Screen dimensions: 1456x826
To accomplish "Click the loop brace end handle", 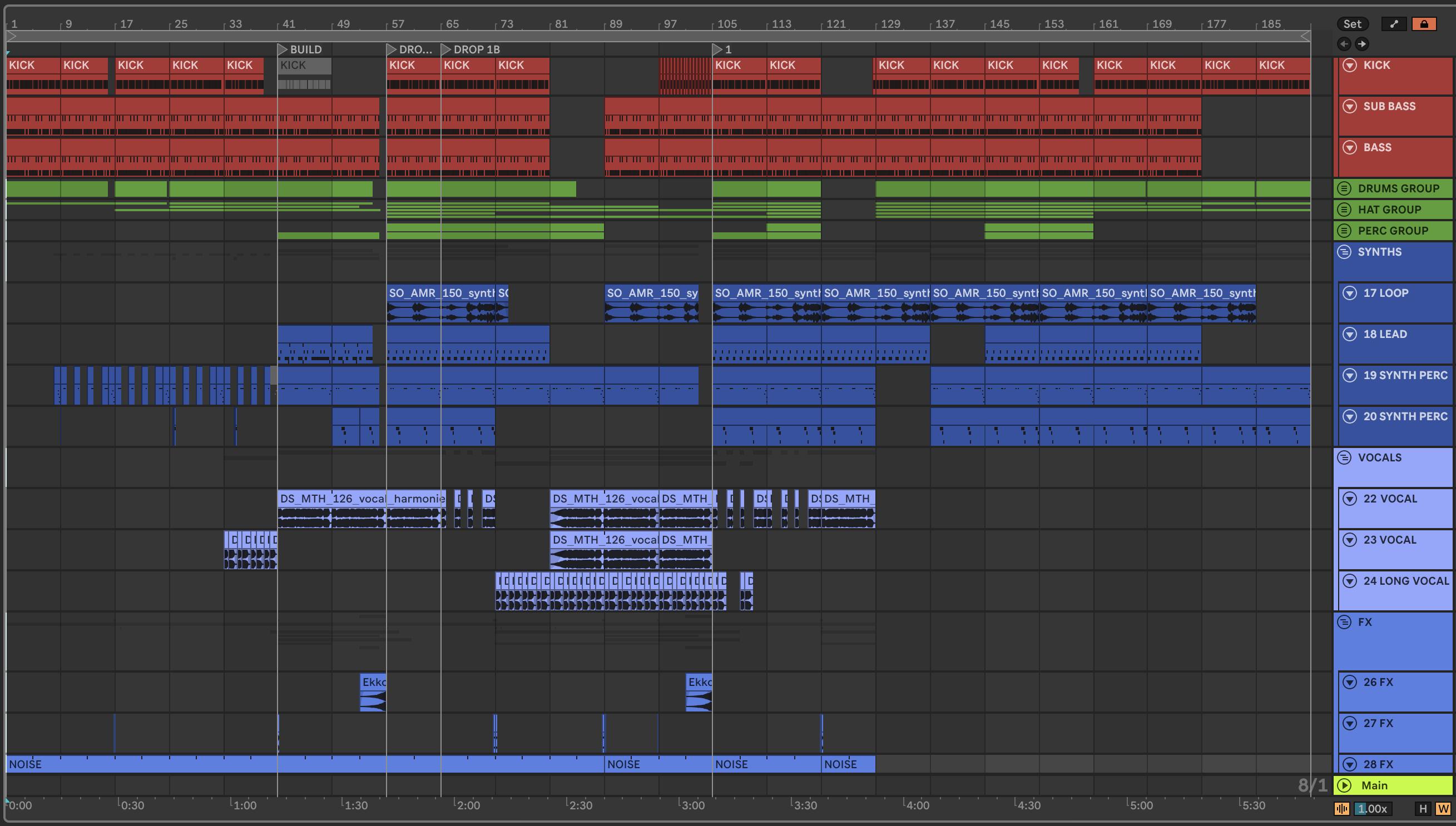I will [x=1306, y=36].
